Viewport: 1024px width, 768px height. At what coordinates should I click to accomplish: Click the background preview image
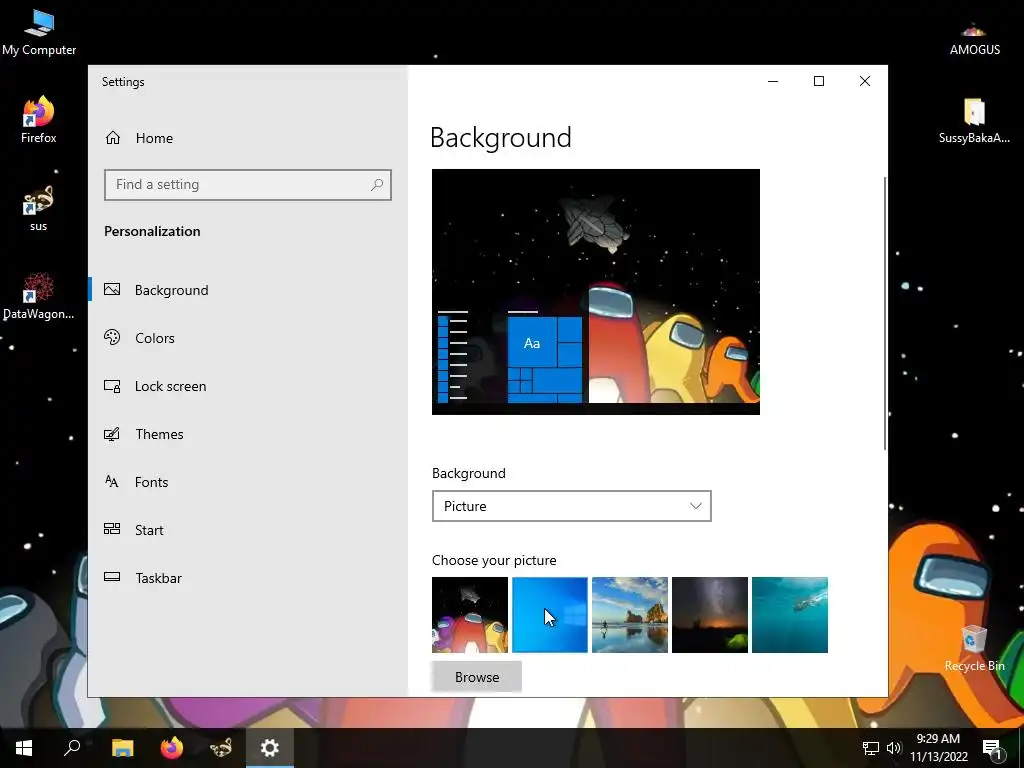596,291
